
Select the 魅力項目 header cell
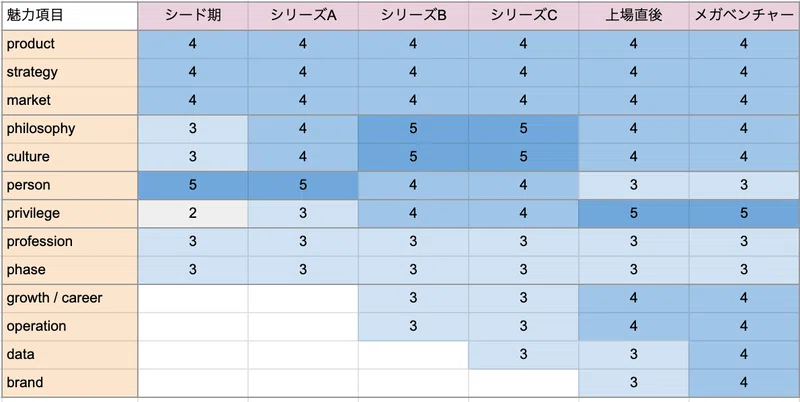pos(69,15)
